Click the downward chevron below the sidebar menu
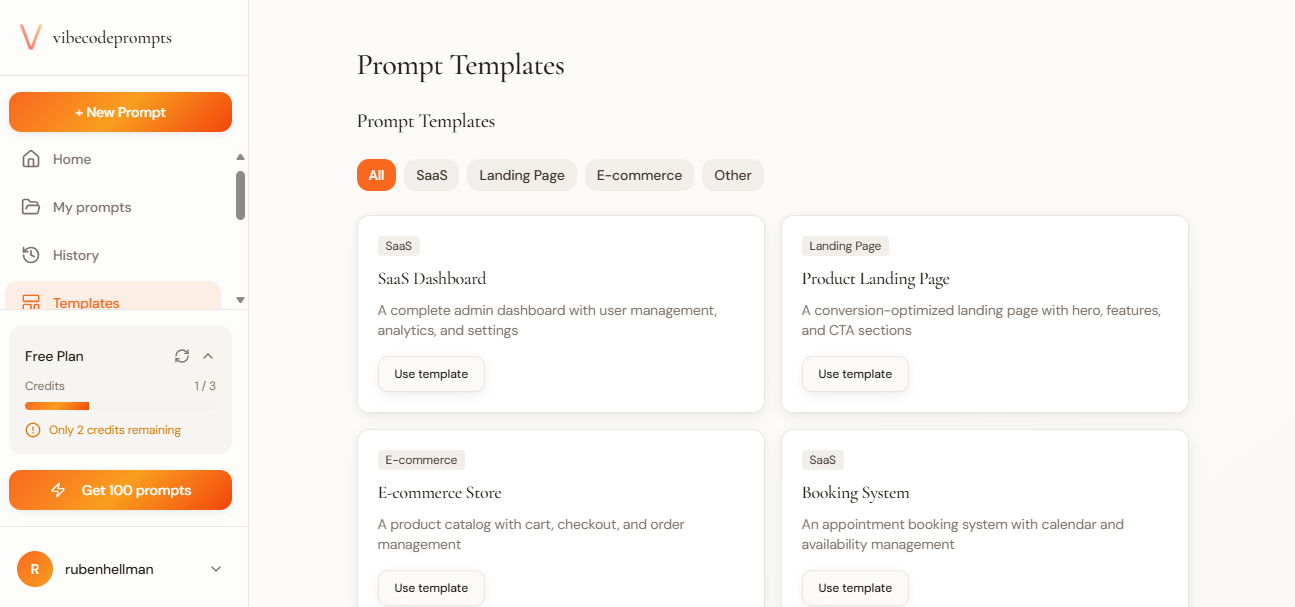The height and width of the screenshot is (607, 1295). click(x=240, y=299)
